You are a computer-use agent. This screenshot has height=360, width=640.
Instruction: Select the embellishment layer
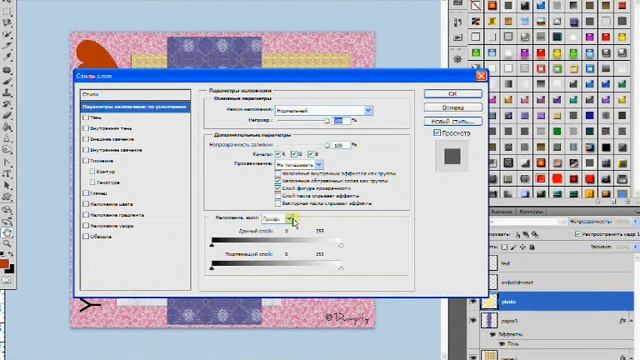561,282
